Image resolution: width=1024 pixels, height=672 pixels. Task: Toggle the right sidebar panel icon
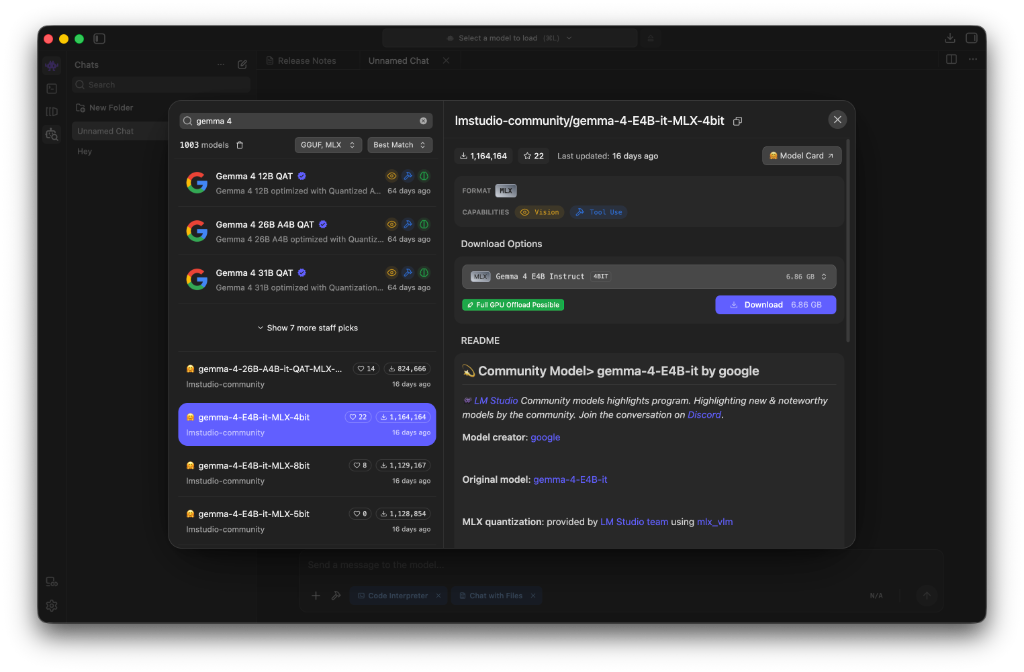[x=972, y=39]
